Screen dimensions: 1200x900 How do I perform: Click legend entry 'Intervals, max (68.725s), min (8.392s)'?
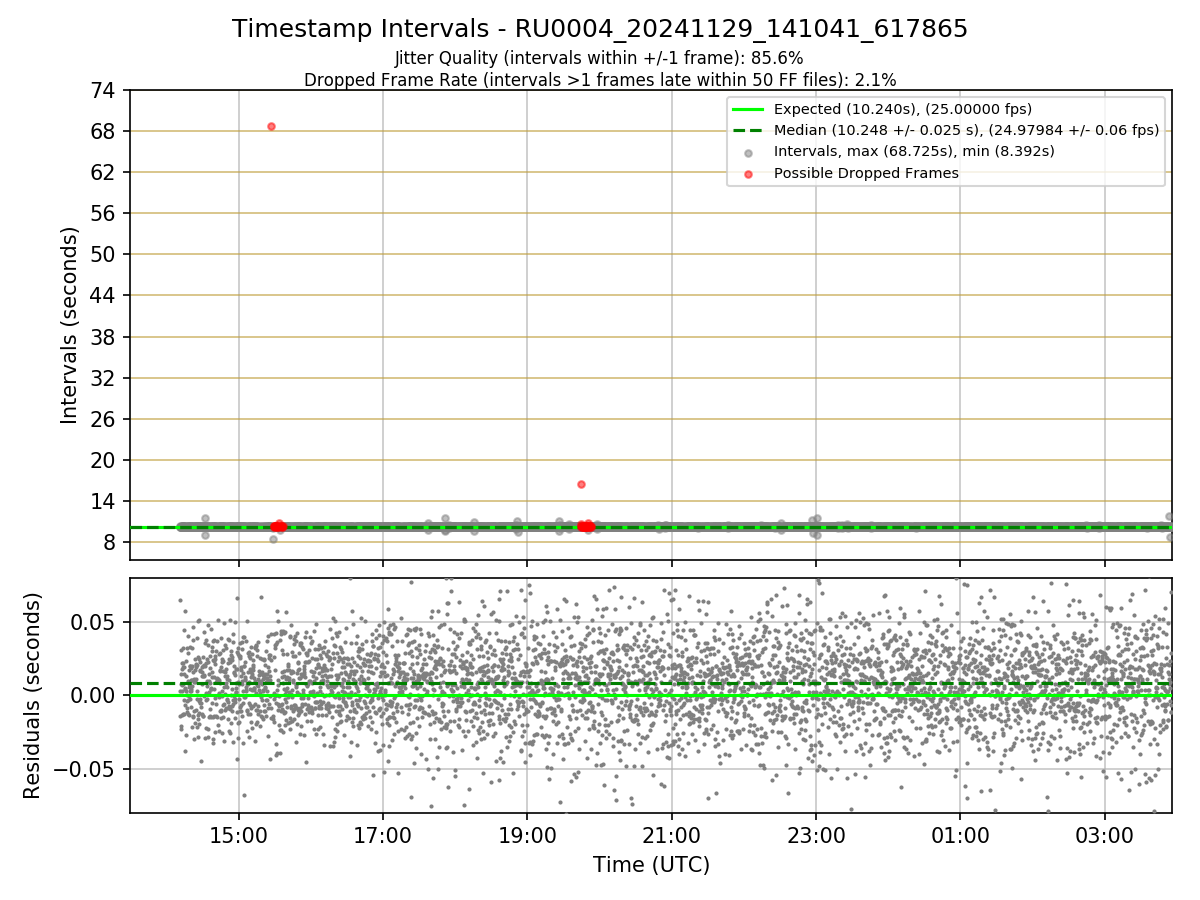[x=914, y=151]
